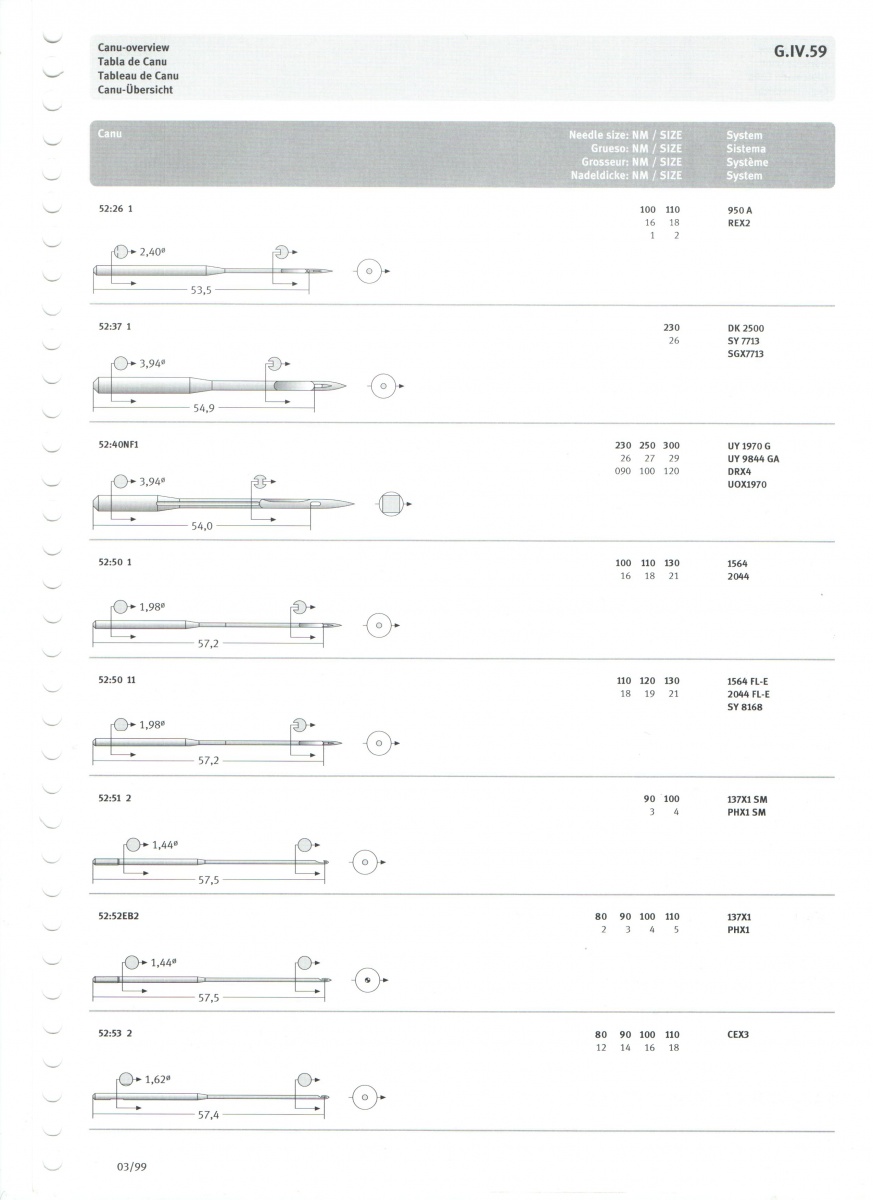The width and height of the screenshot is (873, 1200).
Task: Click the CEX3 system entry
Action: pos(738,1035)
